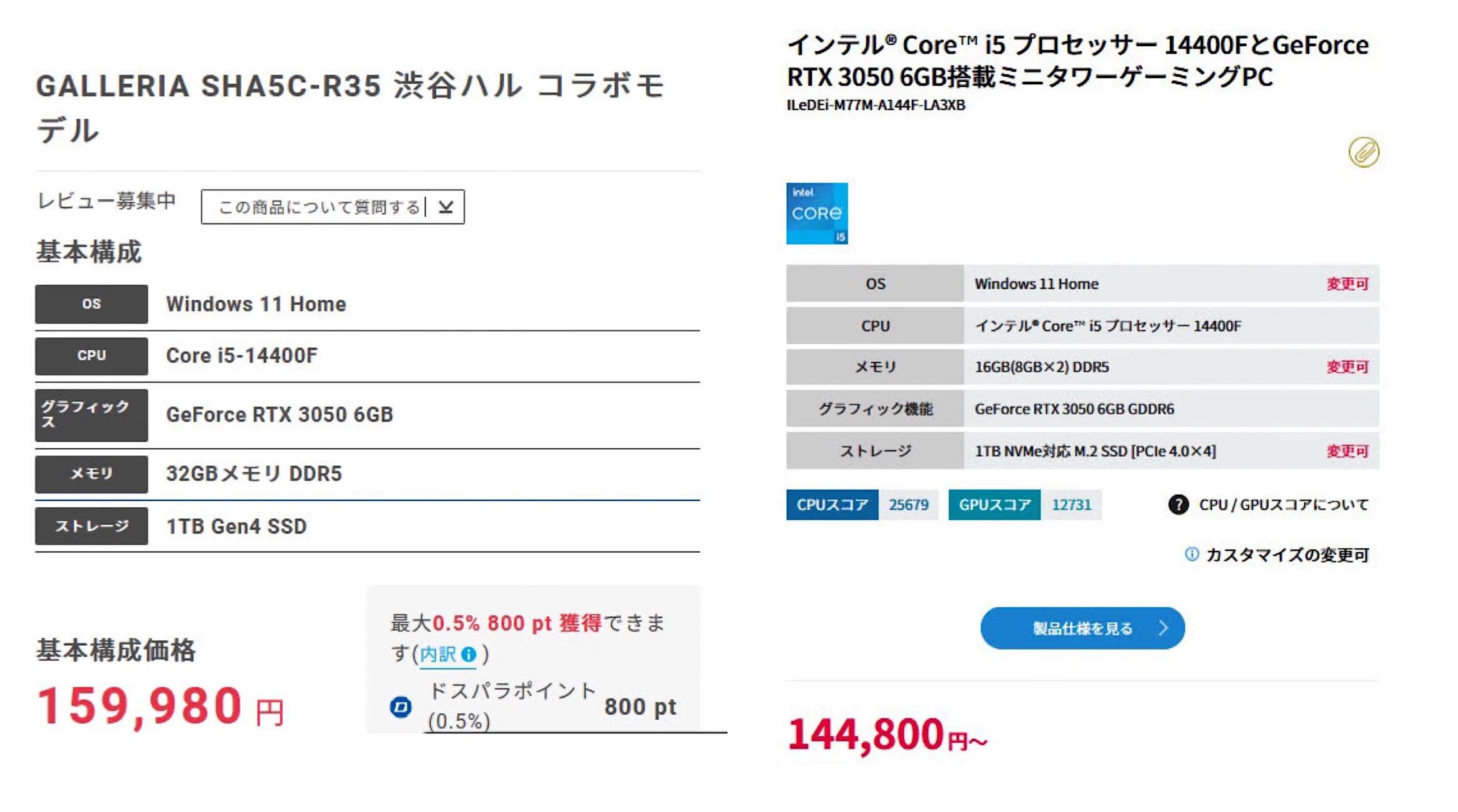Open the 内訳 breakdown link

(441, 655)
